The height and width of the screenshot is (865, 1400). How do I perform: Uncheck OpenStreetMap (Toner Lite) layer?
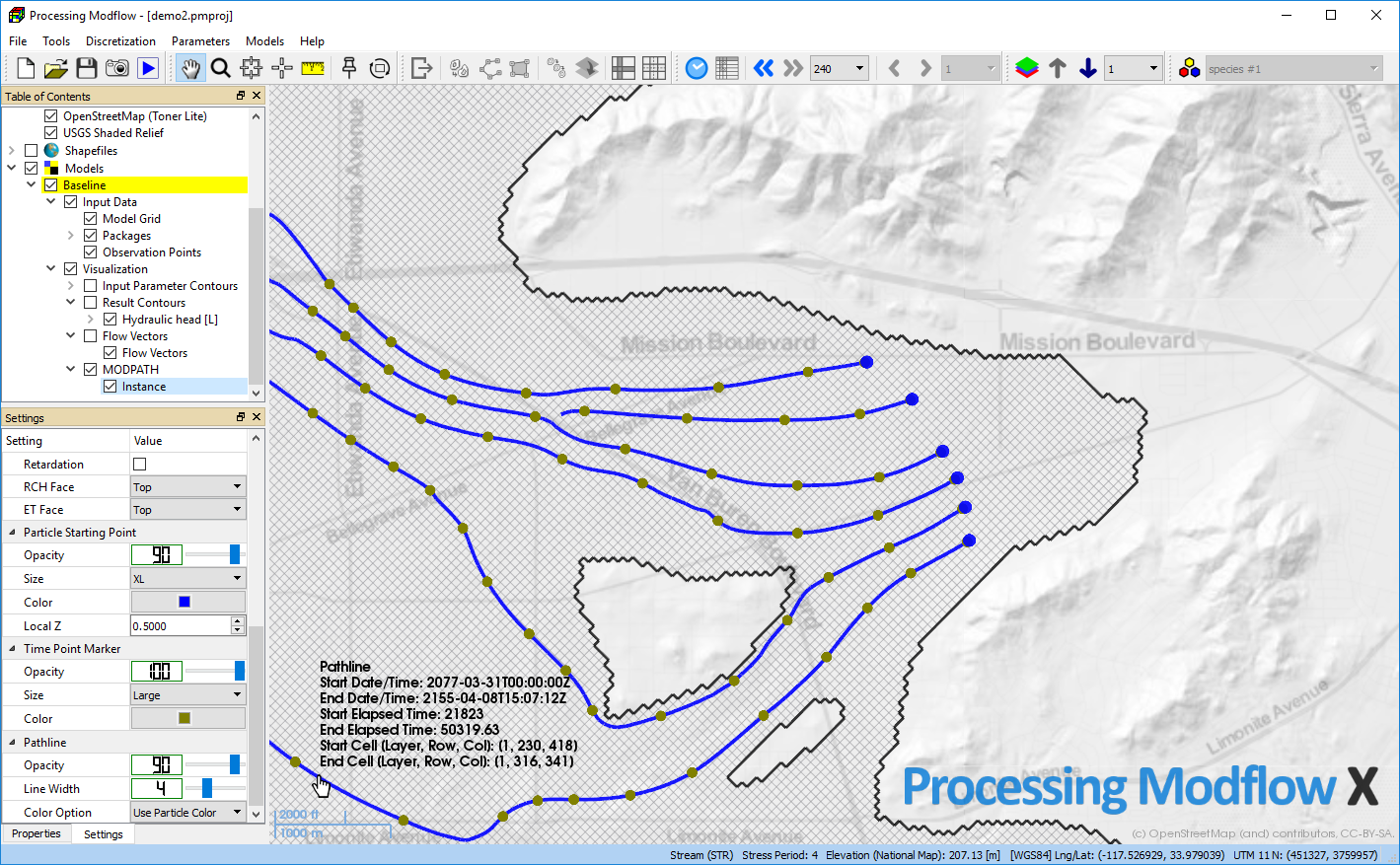pyautogui.click(x=51, y=116)
